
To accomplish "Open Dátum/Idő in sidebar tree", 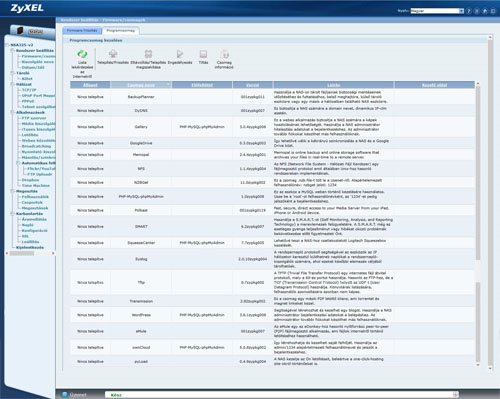I will click(33, 67).
